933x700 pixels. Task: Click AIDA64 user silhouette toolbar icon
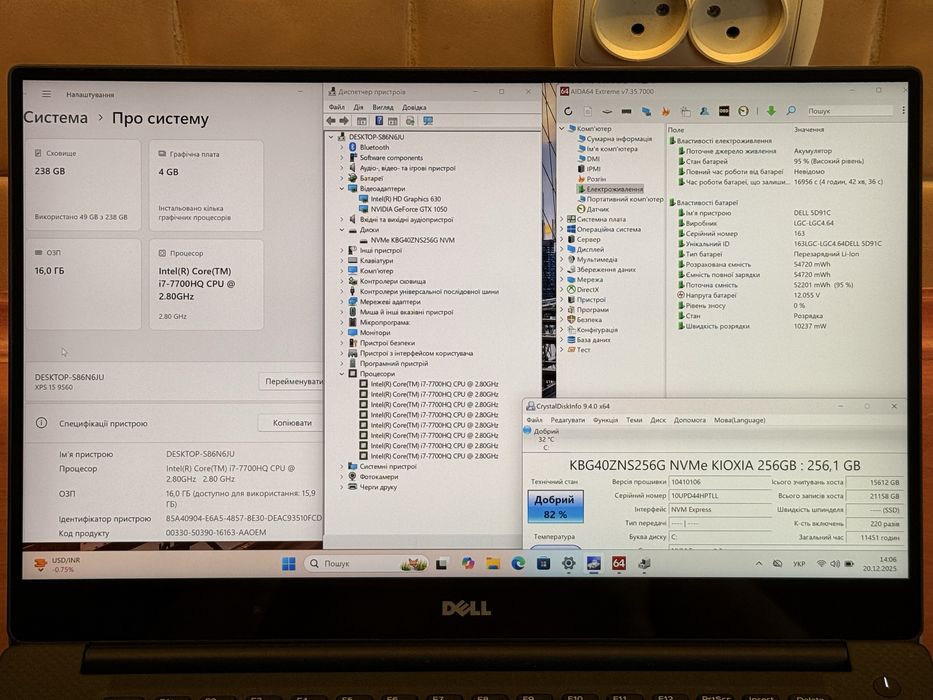(x=705, y=111)
